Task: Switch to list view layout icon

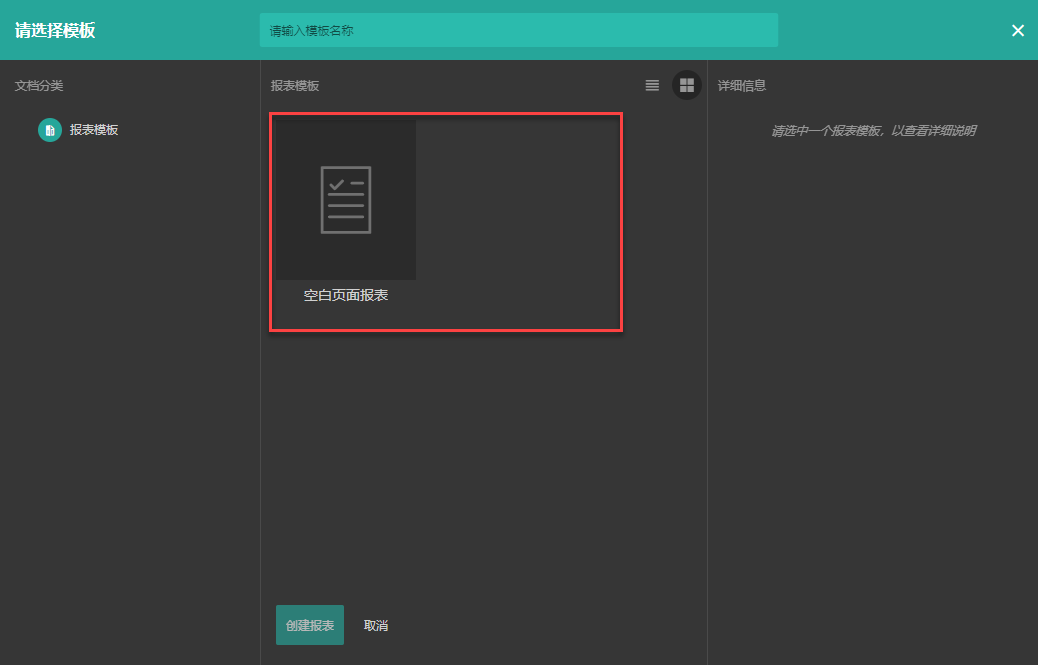Action: coord(652,85)
